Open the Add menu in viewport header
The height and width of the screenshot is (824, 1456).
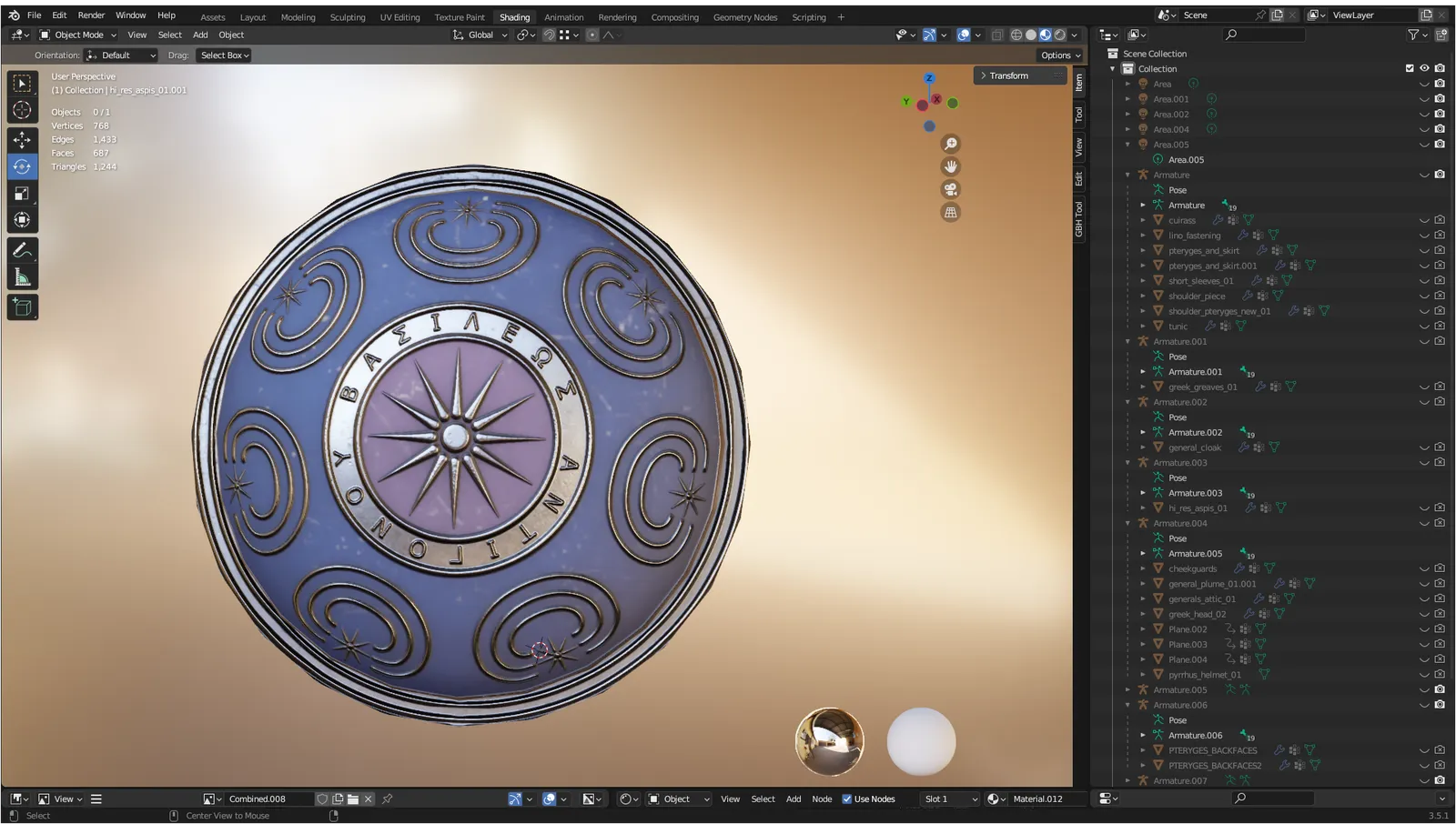point(200,35)
